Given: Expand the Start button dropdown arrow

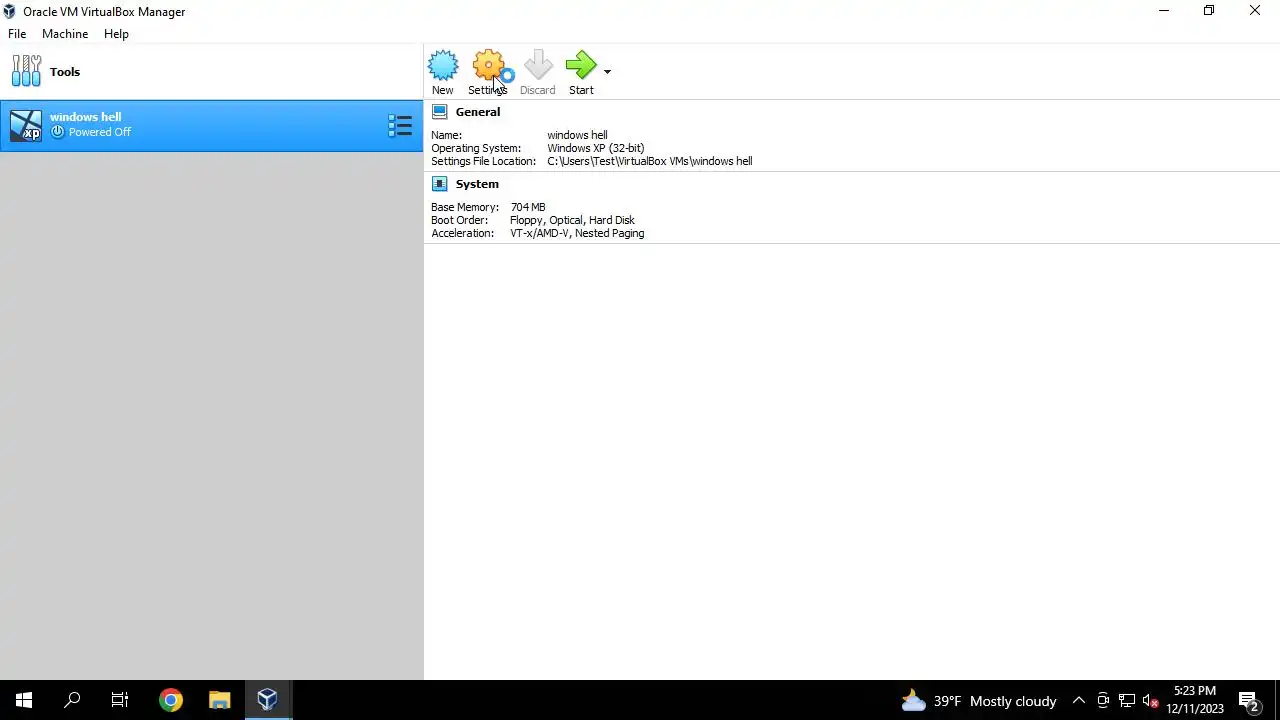Looking at the screenshot, I should (x=607, y=72).
